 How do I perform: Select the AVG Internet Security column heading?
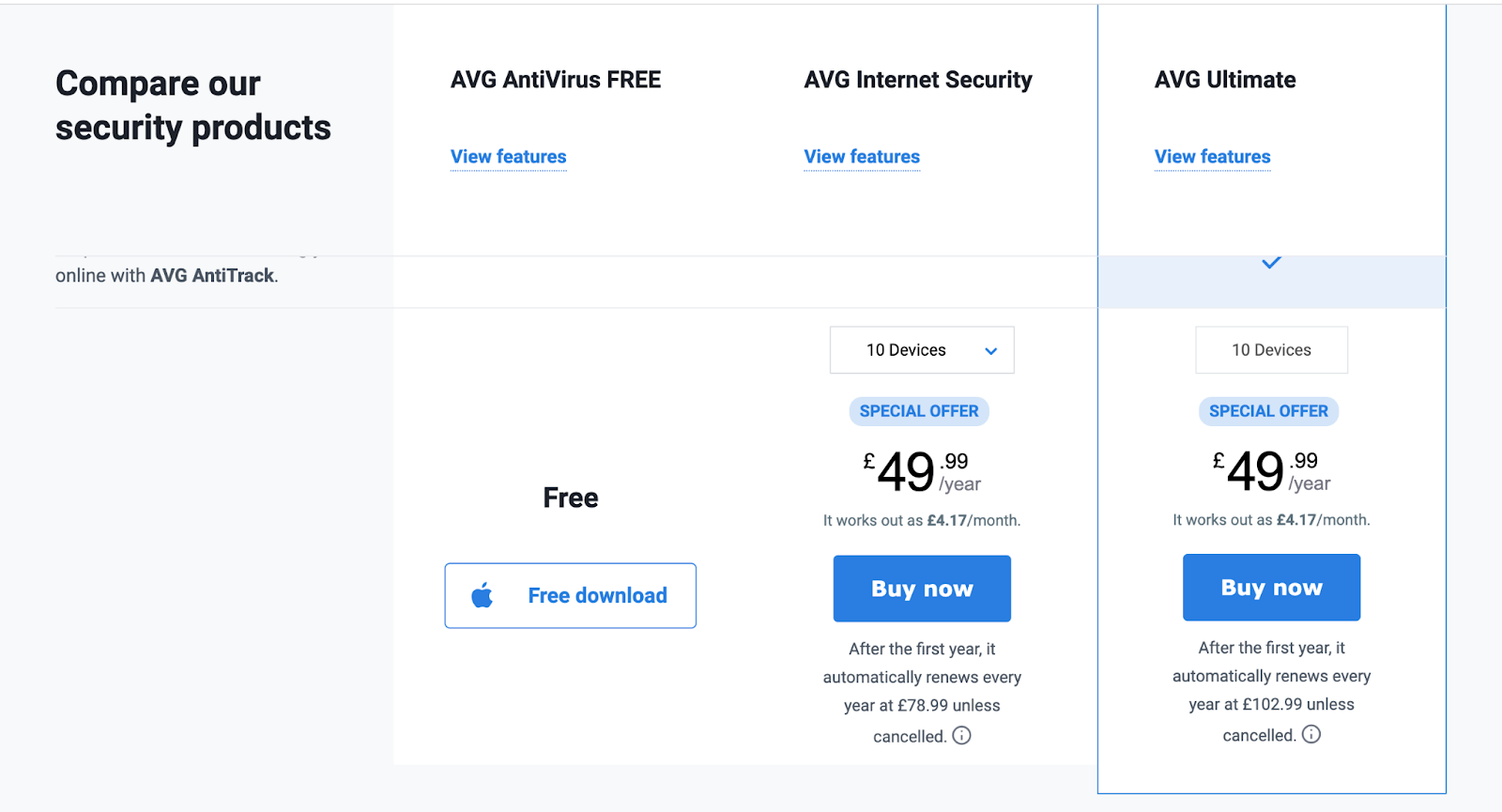coord(918,80)
